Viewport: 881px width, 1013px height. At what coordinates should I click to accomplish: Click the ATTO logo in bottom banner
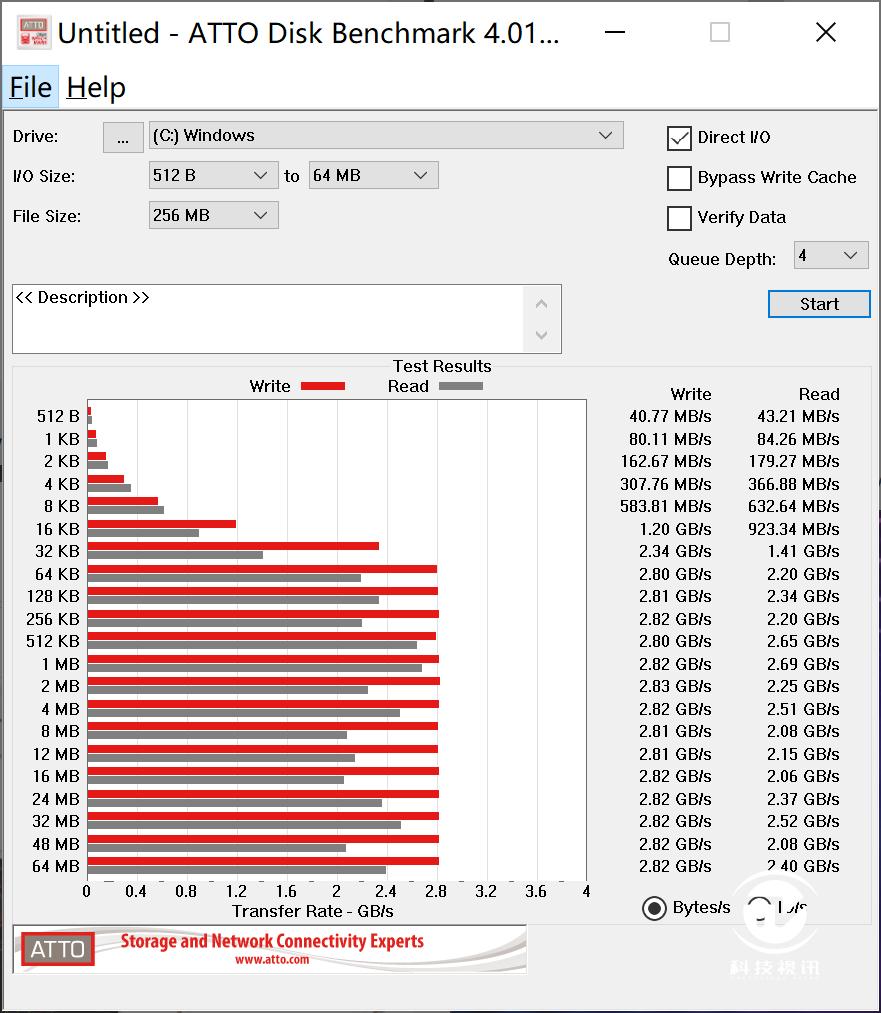pos(57,948)
